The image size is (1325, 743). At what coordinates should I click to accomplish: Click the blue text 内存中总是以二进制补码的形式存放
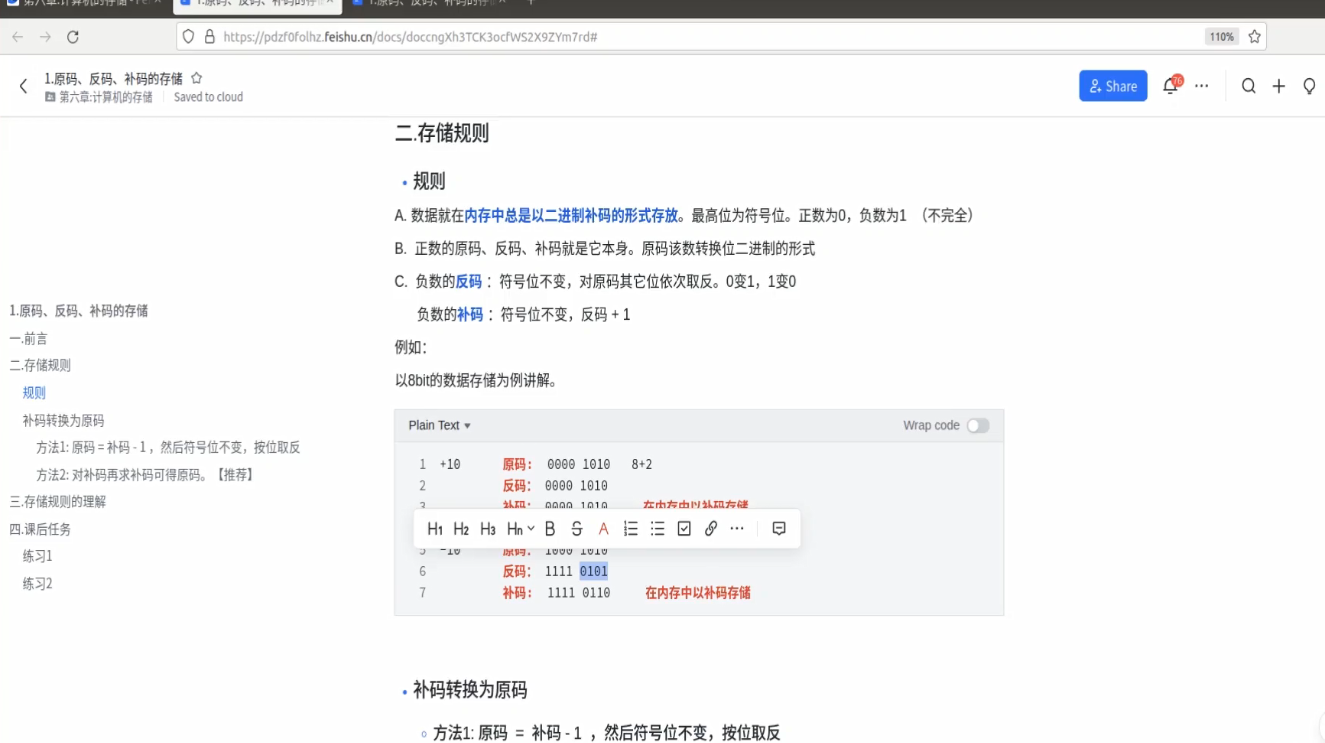point(571,215)
